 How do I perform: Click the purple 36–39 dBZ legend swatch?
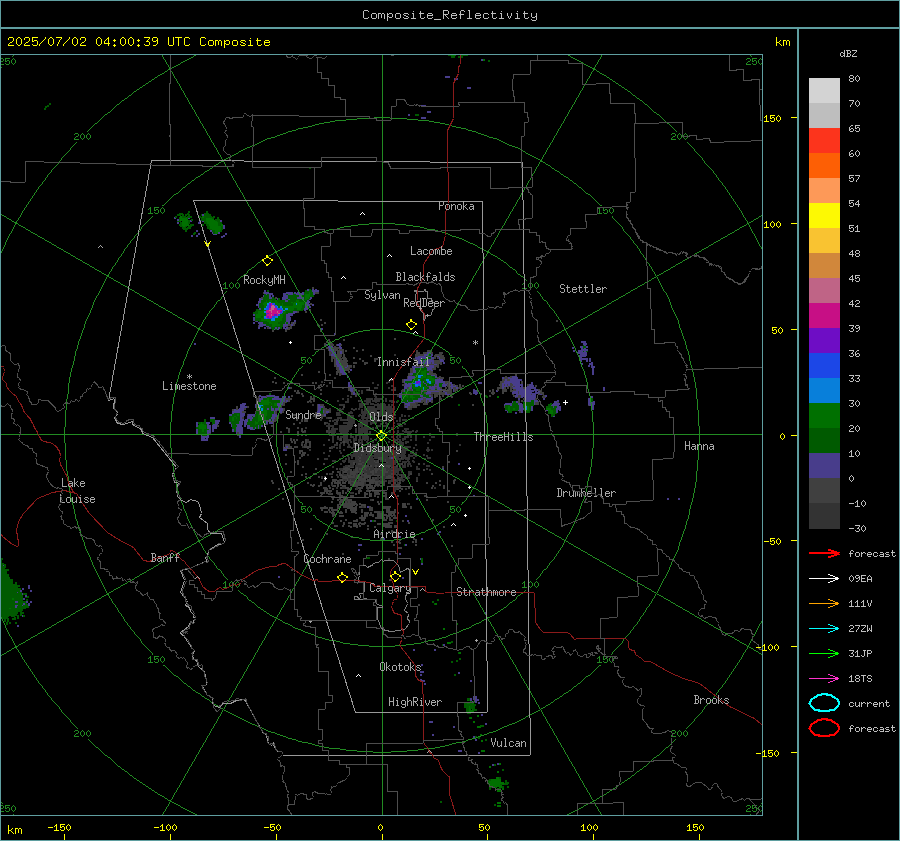pos(824,341)
